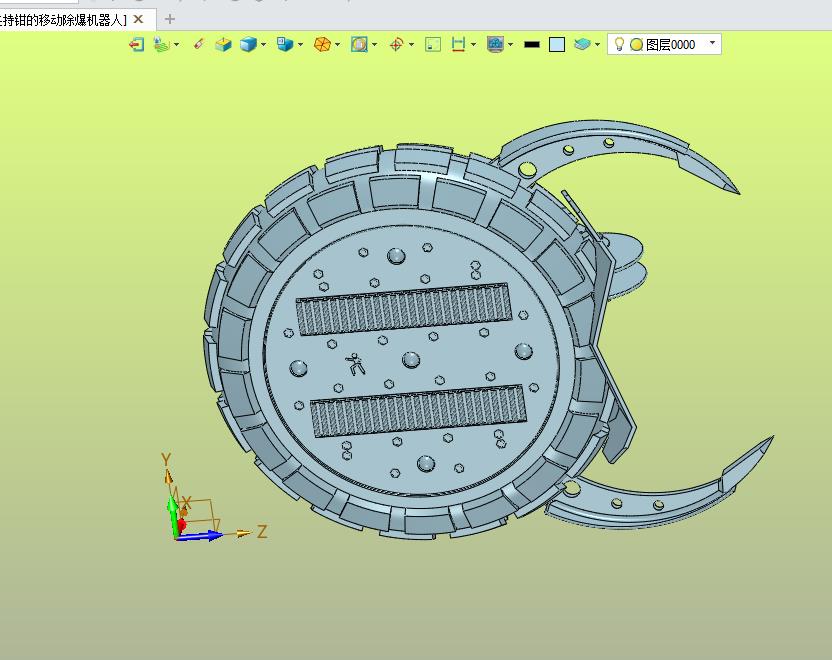Click the Y axis label of the coordinate triad
The width and height of the screenshot is (832, 660).
pyautogui.click(x=166, y=459)
